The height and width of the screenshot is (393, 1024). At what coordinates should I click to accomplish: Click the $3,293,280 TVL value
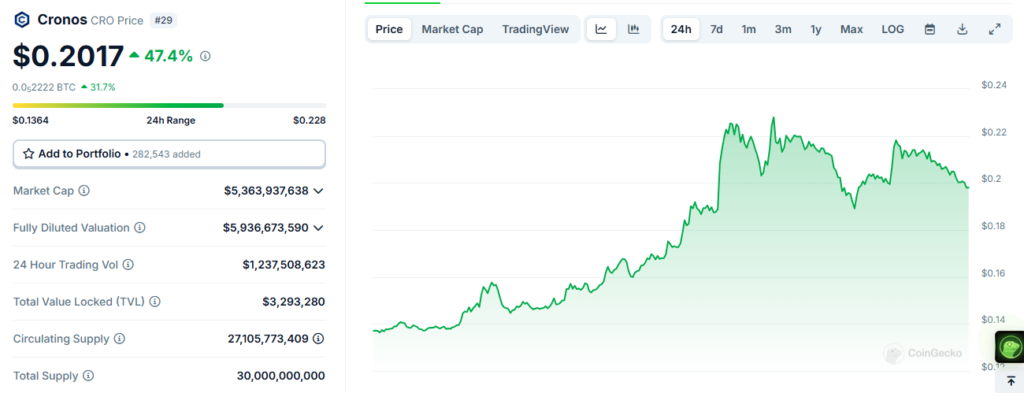[294, 302]
